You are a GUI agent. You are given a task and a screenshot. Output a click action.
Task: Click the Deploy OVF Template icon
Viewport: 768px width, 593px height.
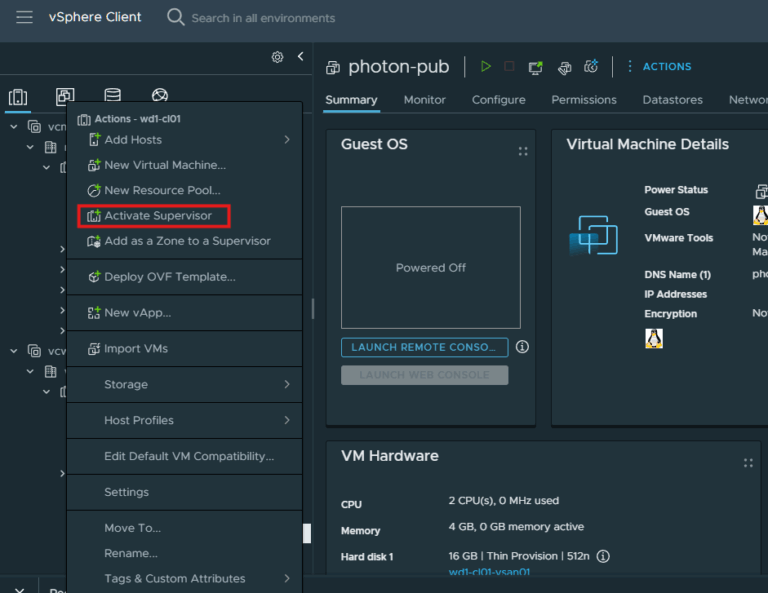point(94,277)
